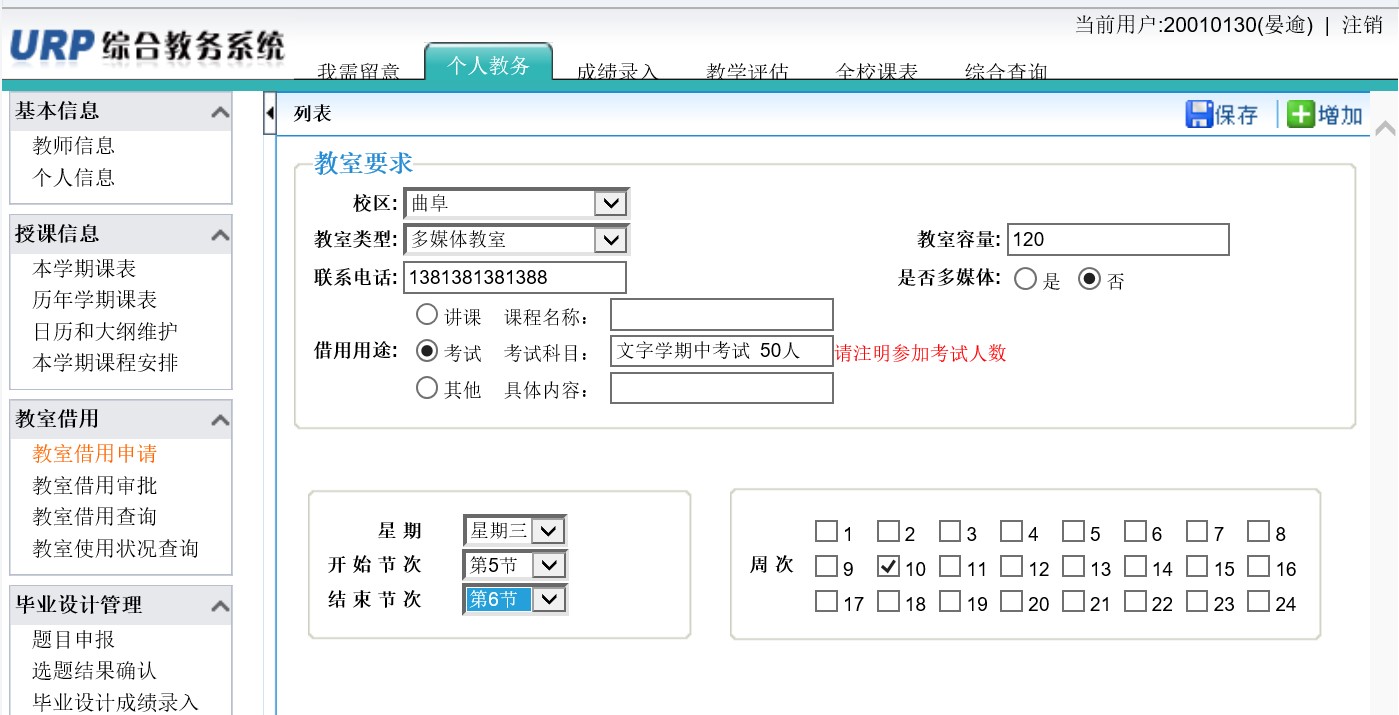Collapse the 基本信息 panel chevron
The height and width of the screenshot is (715, 1399).
click(x=220, y=113)
